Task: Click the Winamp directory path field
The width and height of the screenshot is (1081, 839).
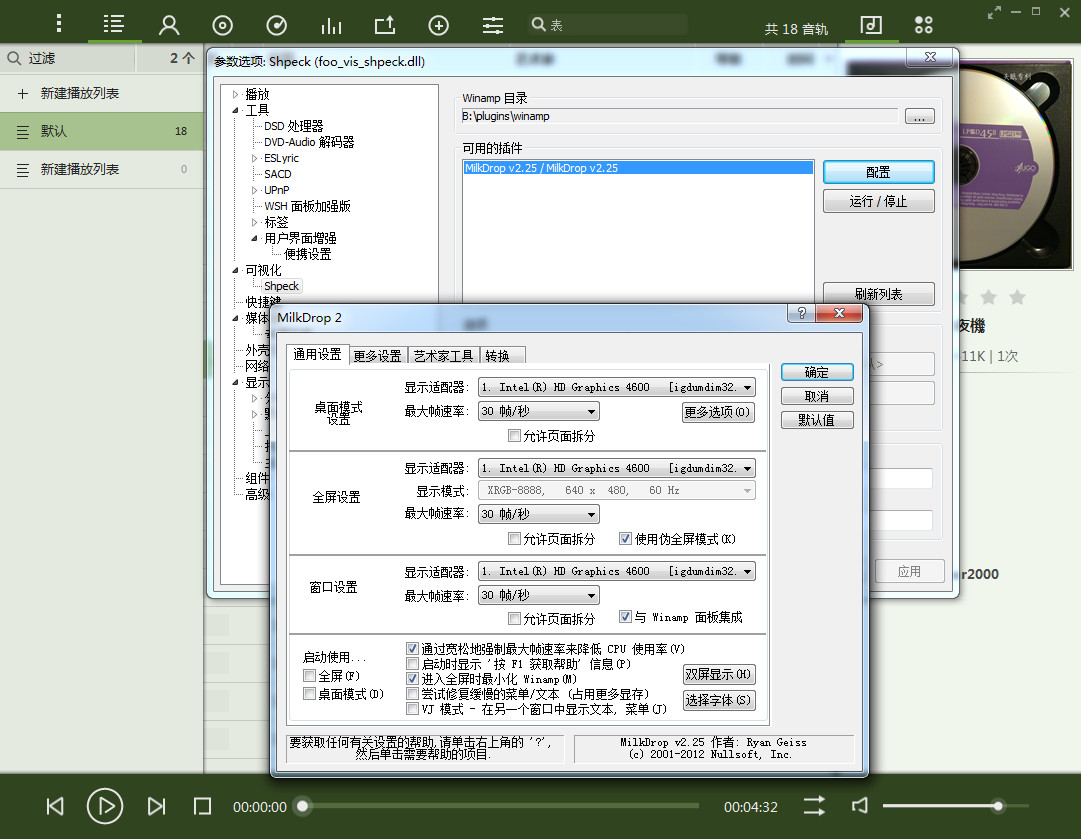Action: click(x=680, y=116)
